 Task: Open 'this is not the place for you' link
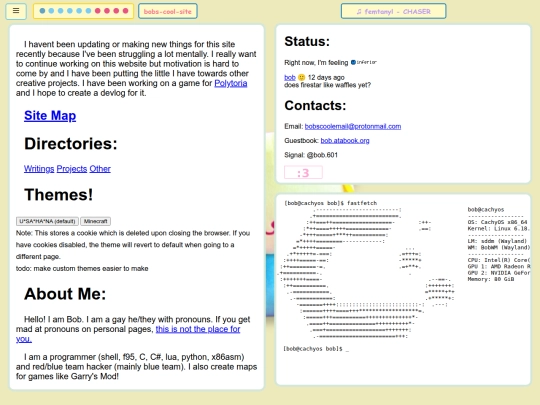pyautogui.click(x=198, y=329)
